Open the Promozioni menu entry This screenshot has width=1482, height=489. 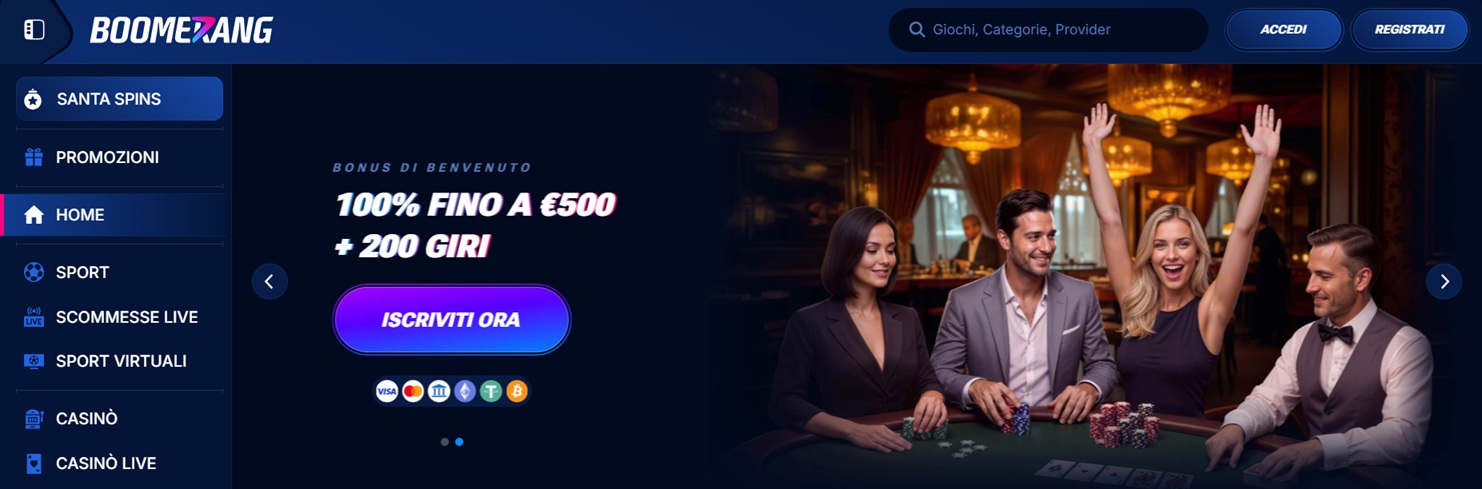(x=119, y=157)
